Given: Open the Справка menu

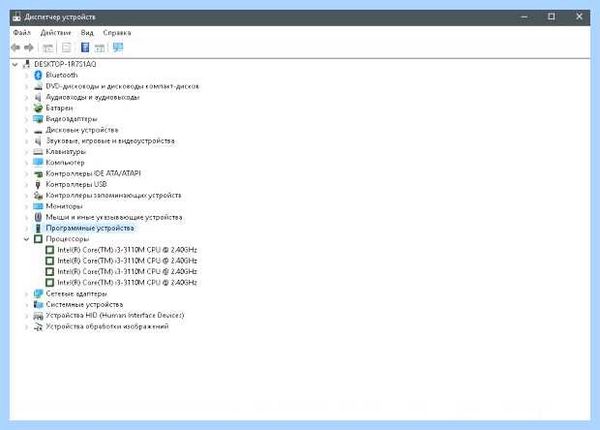Looking at the screenshot, I should click(x=117, y=33).
